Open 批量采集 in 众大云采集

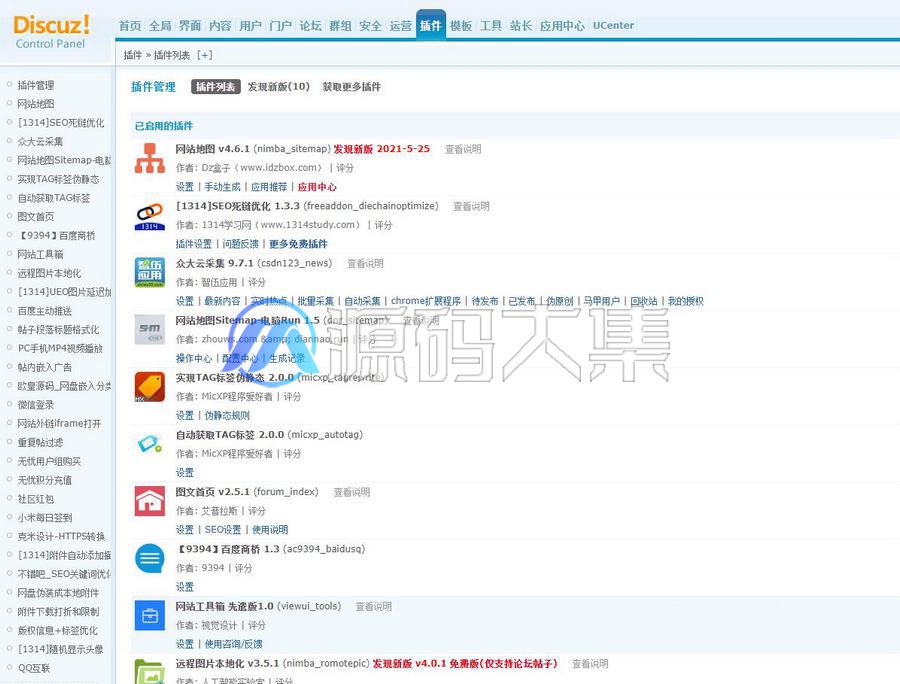316,301
